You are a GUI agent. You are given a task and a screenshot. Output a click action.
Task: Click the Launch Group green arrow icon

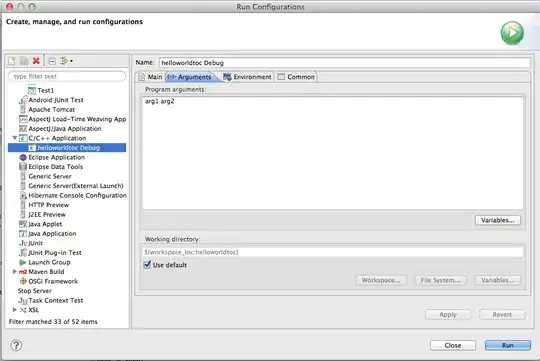point(23,262)
